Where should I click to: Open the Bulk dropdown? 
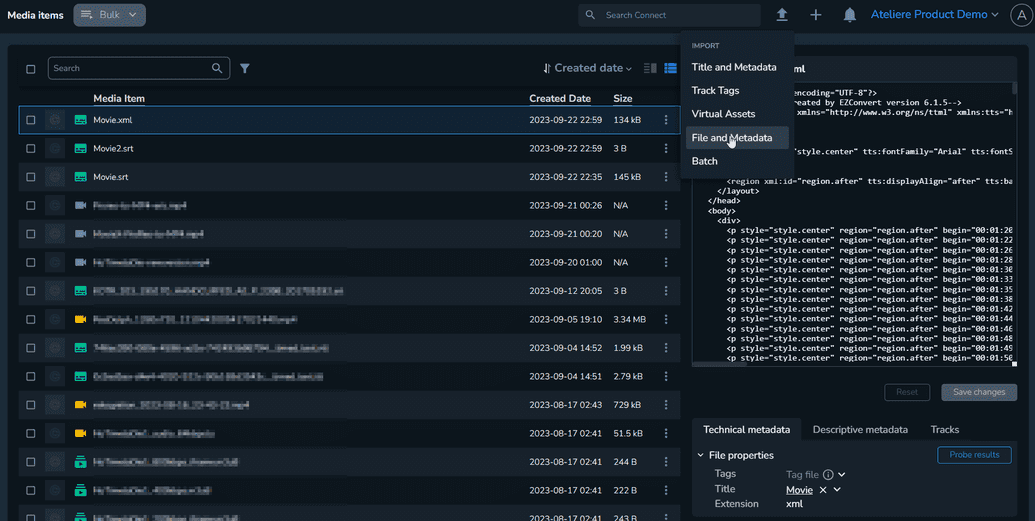[x=110, y=15]
